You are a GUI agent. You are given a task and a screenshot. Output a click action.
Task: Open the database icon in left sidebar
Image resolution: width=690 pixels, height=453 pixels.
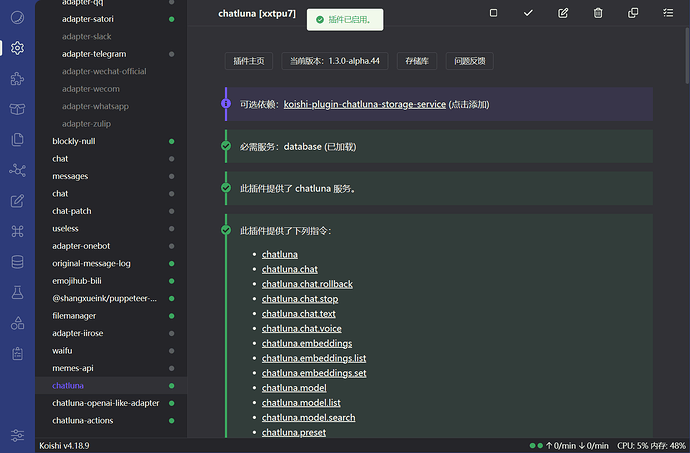(x=17, y=262)
